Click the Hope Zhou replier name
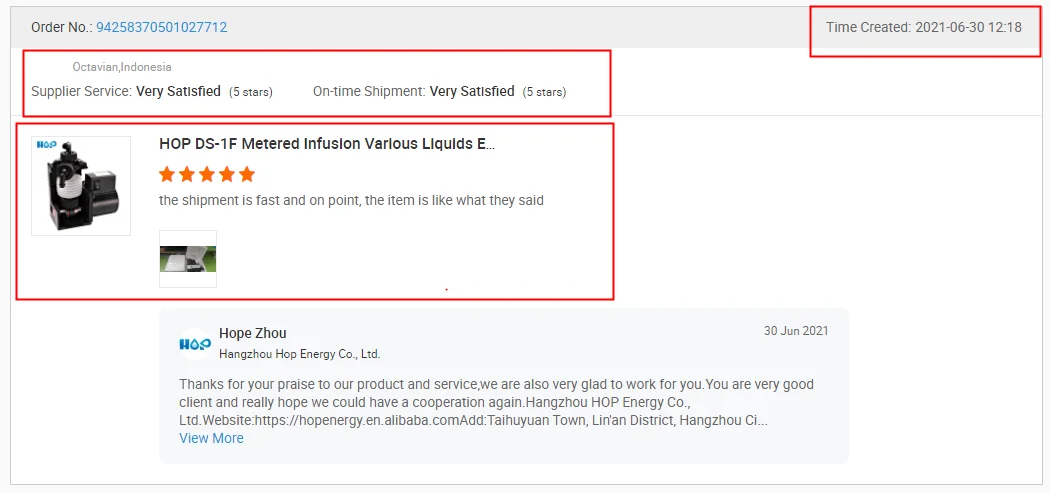The width and height of the screenshot is (1050, 493). pos(253,333)
